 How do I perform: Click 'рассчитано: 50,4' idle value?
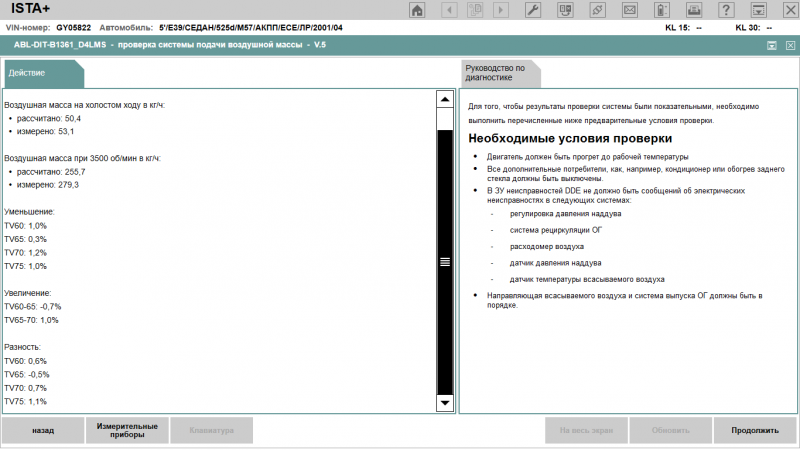(48, 118)
